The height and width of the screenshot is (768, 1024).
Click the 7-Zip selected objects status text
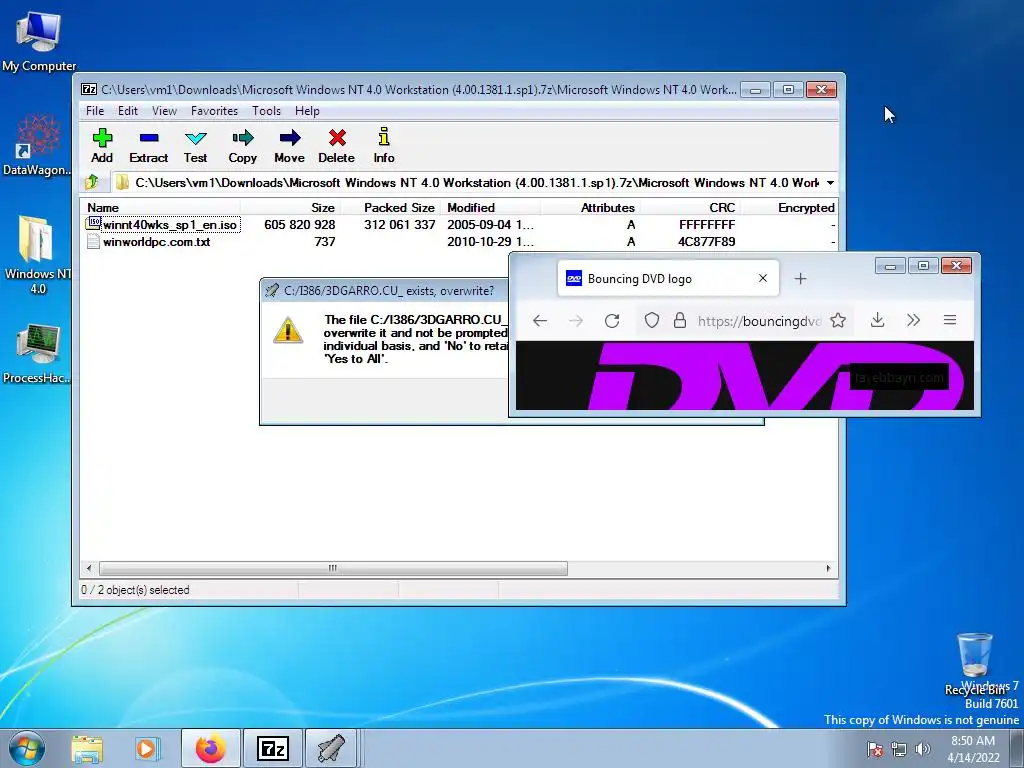(x=135, y=590)
